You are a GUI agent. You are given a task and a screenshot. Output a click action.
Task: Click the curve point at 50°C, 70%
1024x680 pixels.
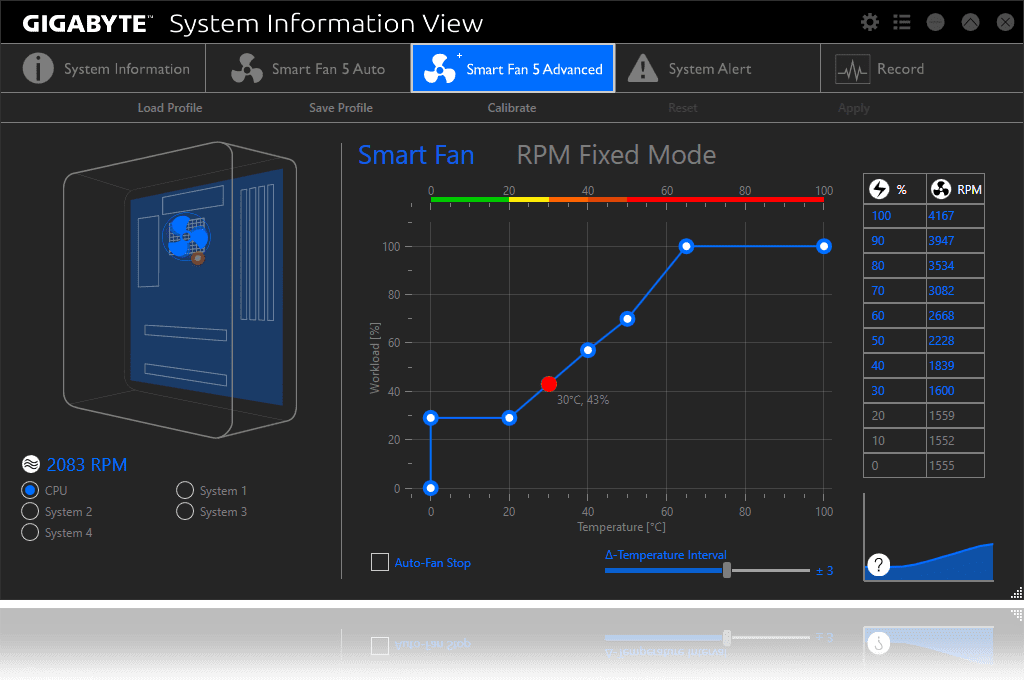coord(627,319)
